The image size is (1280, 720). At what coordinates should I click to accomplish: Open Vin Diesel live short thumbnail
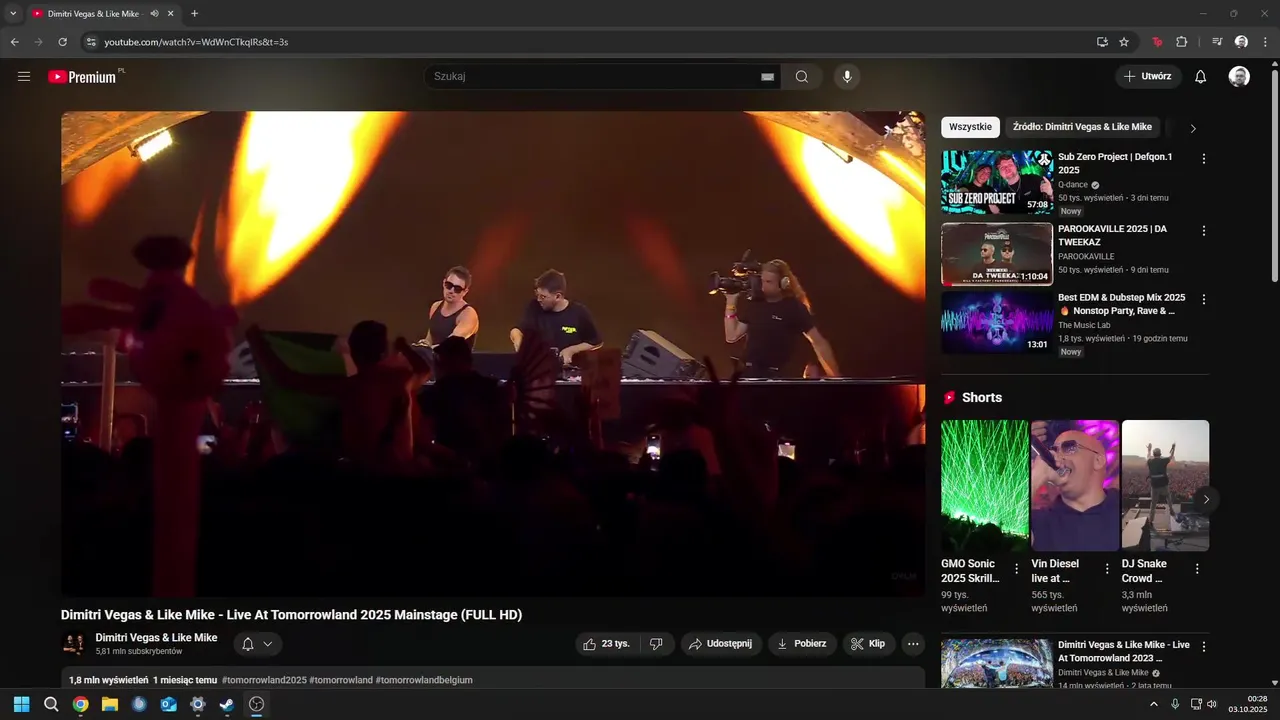click(1075, 486)
